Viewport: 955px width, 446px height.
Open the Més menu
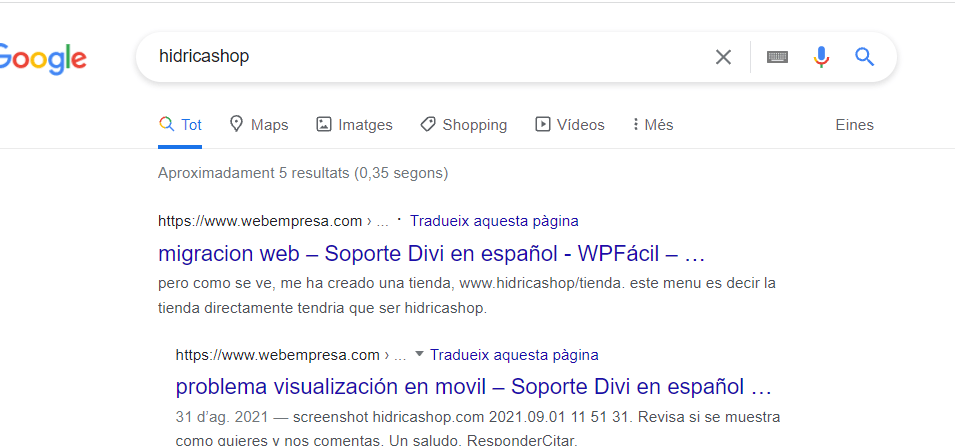point(653,125)
